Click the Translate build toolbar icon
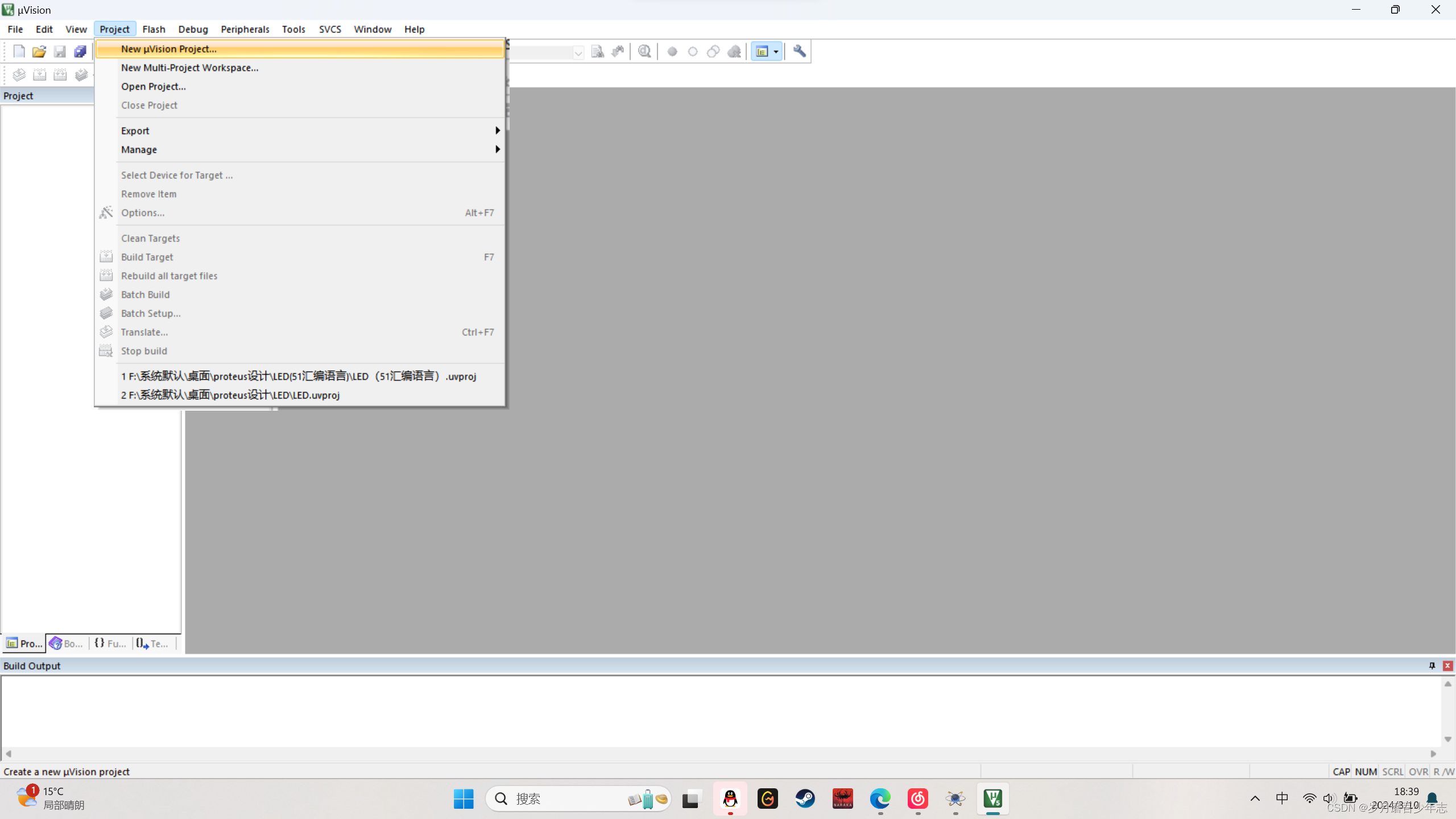 [x=19, y=75]
